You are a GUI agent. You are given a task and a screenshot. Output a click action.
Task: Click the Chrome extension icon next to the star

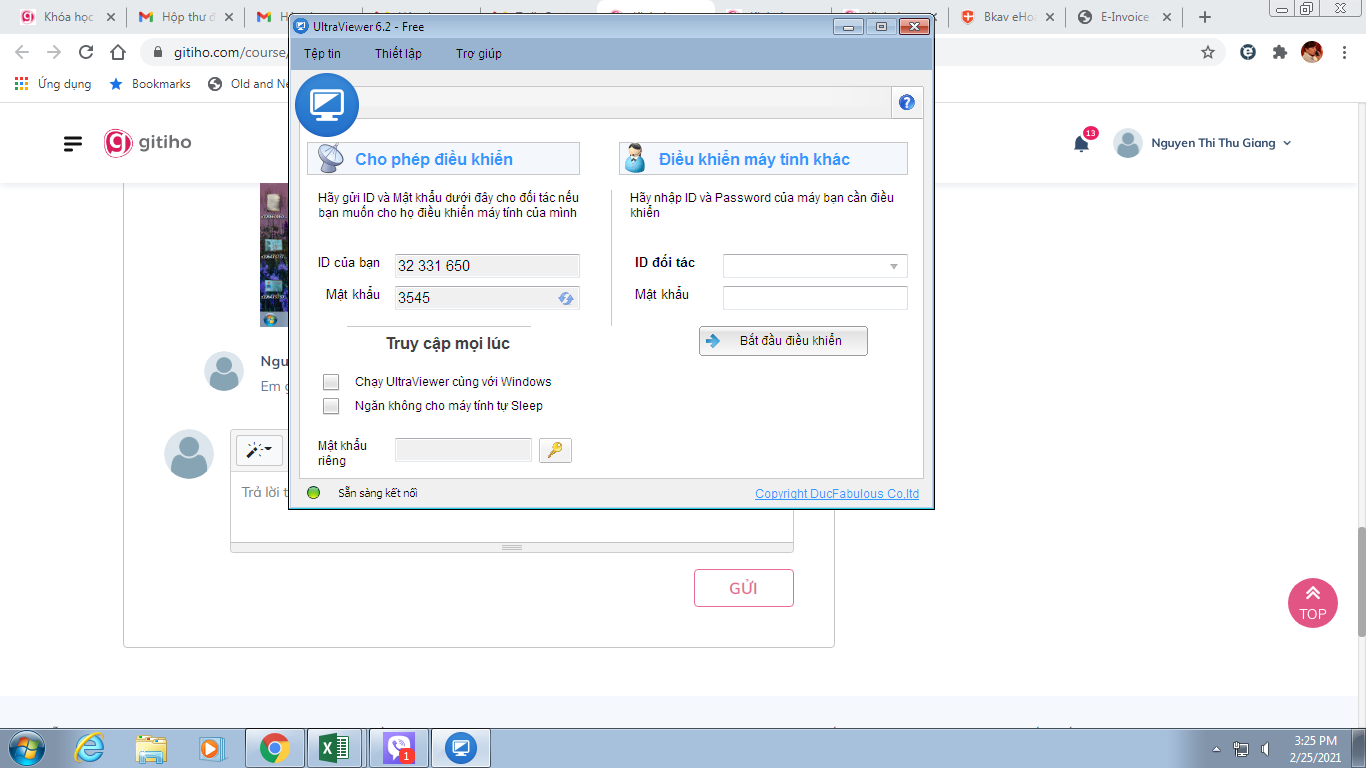pyautogui.click(x=1248, y=52)
